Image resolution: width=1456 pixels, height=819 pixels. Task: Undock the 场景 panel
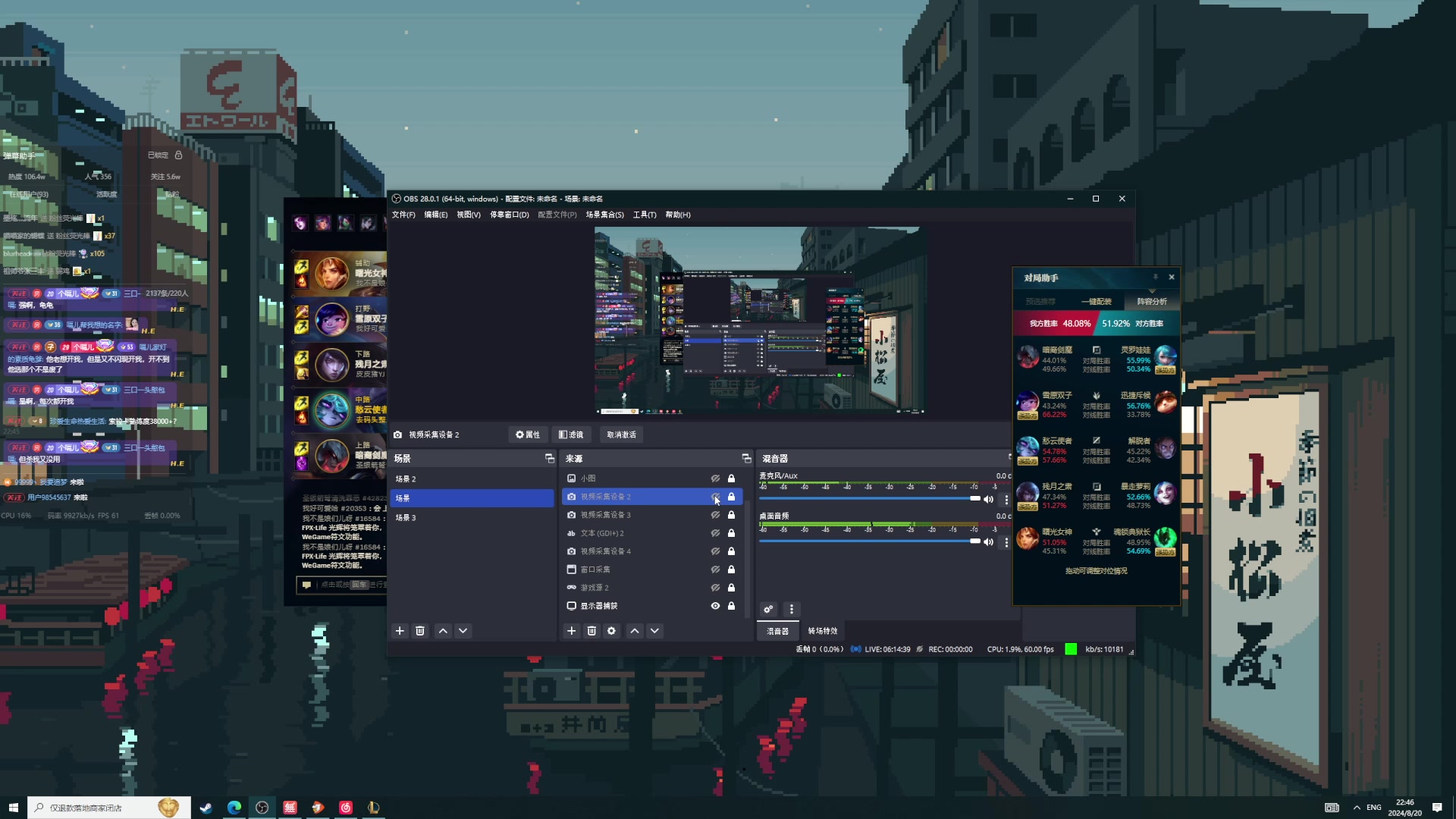pyautogui.click(x=550, y=458)
